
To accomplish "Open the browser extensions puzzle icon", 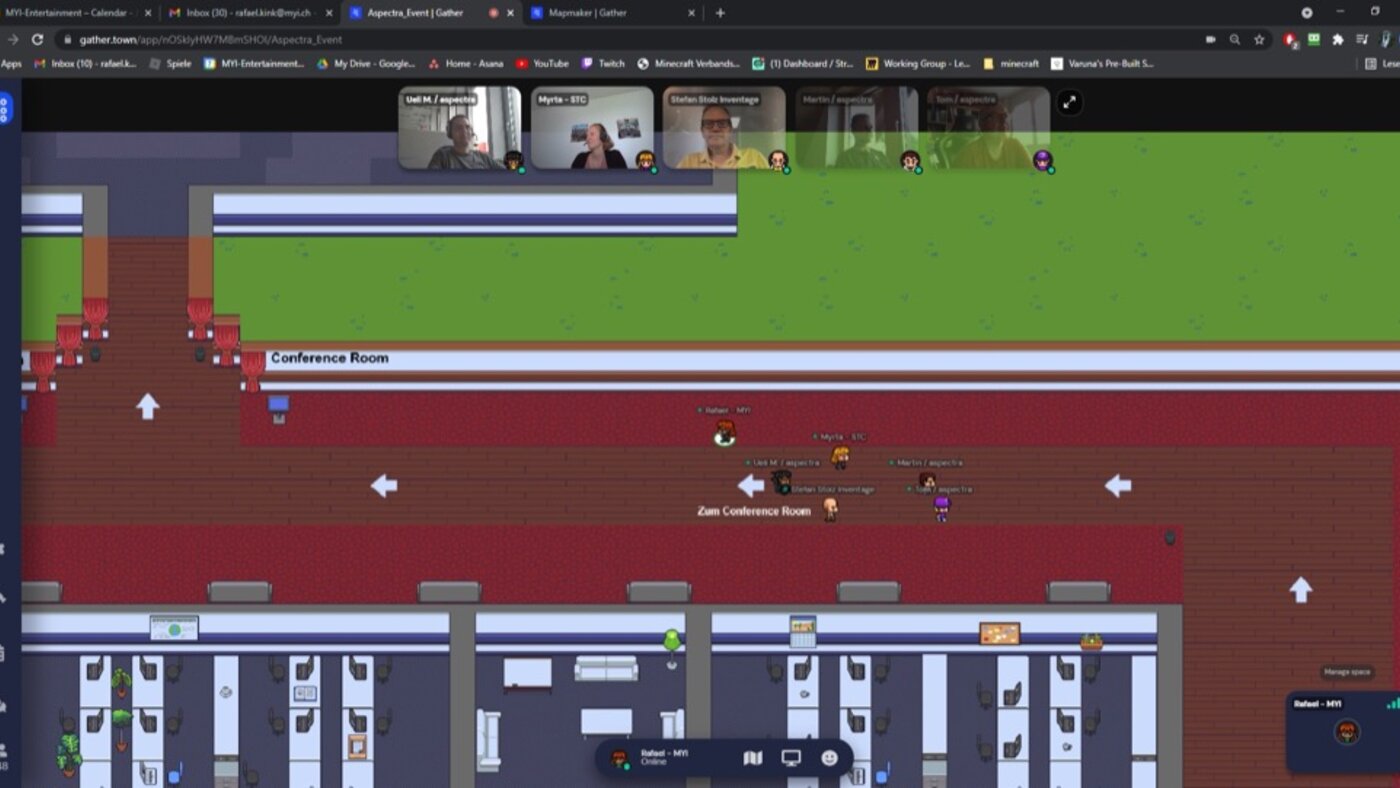I will pyautogui.click(x=1337, y=39).
